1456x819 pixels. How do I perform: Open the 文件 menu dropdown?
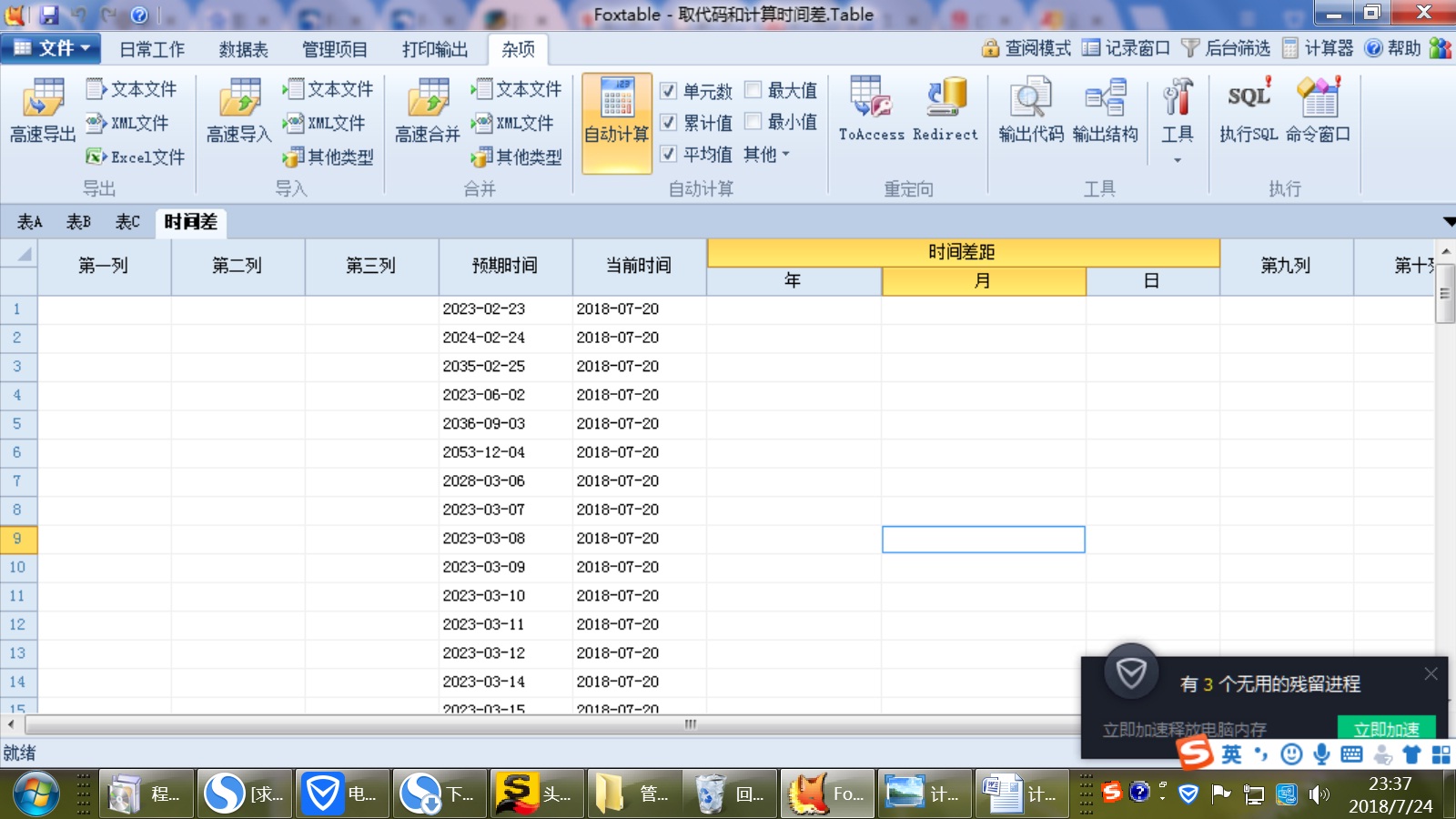pos(53,48)
